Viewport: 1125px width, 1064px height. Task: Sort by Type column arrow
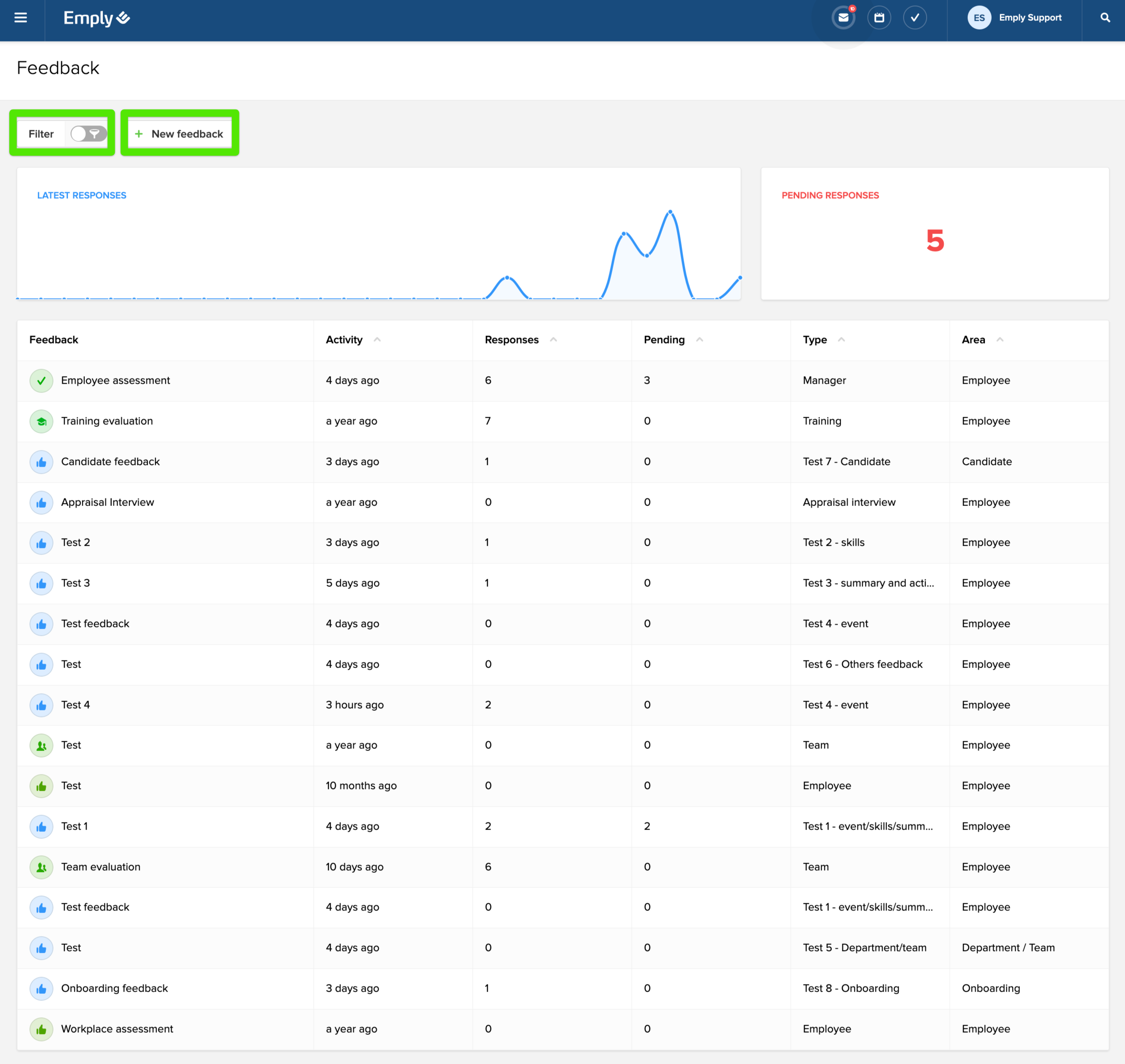[x=841, y=340]
